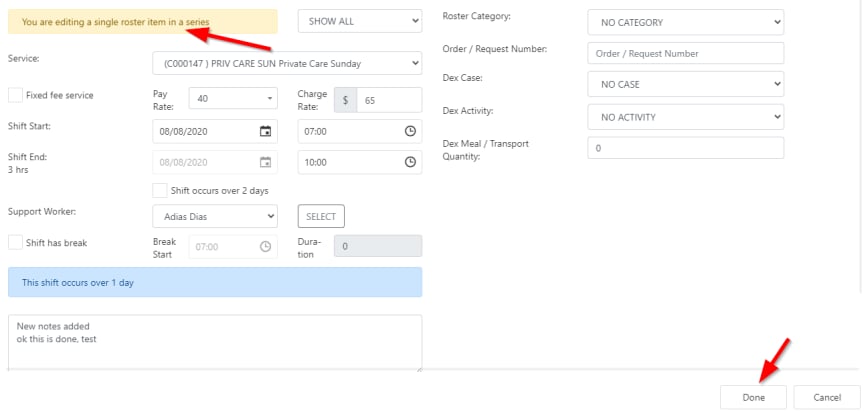This screenshot has height=415, width=868.
Task: Click the 'Dex Case:' label
Action: click(x=462, y=78)
